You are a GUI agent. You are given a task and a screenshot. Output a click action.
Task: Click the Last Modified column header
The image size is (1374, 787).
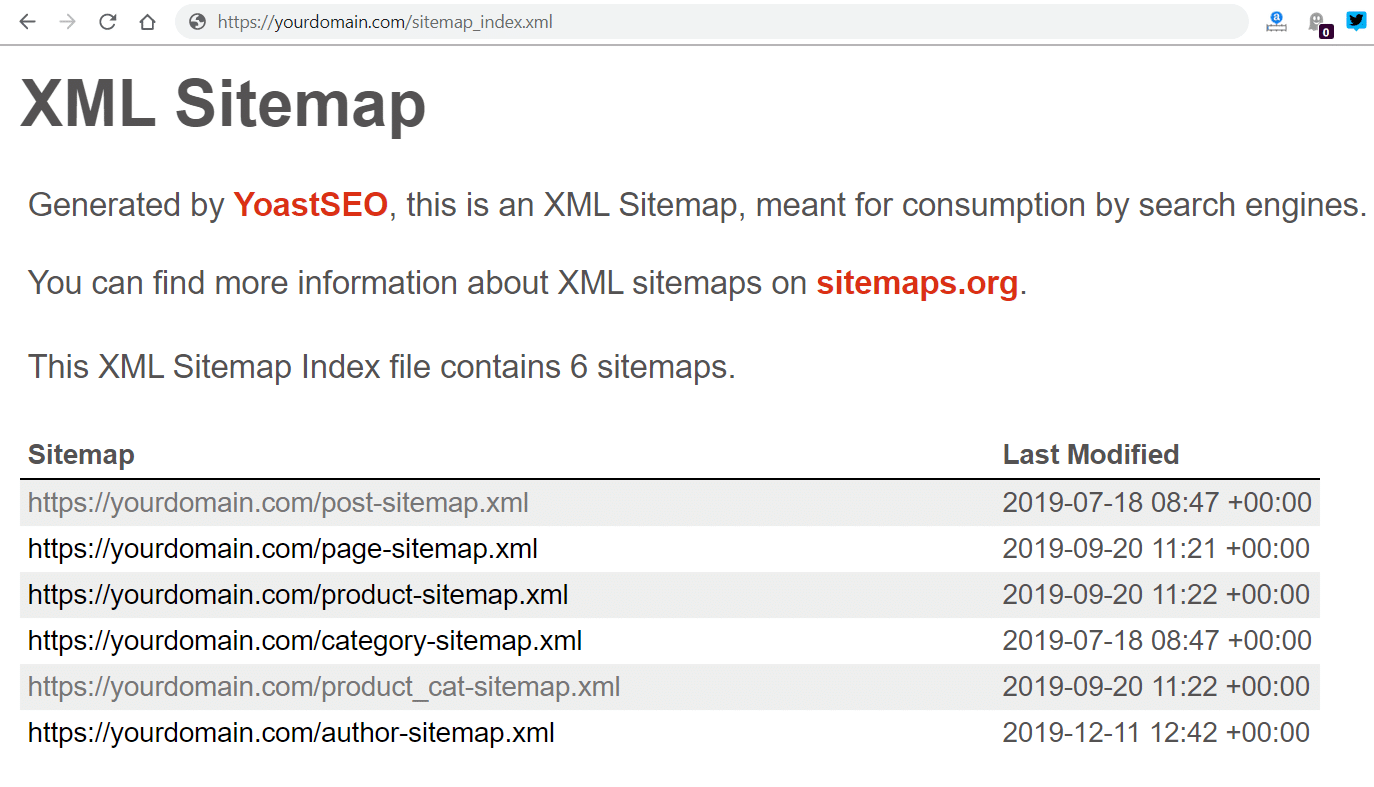click(1091, 454)
